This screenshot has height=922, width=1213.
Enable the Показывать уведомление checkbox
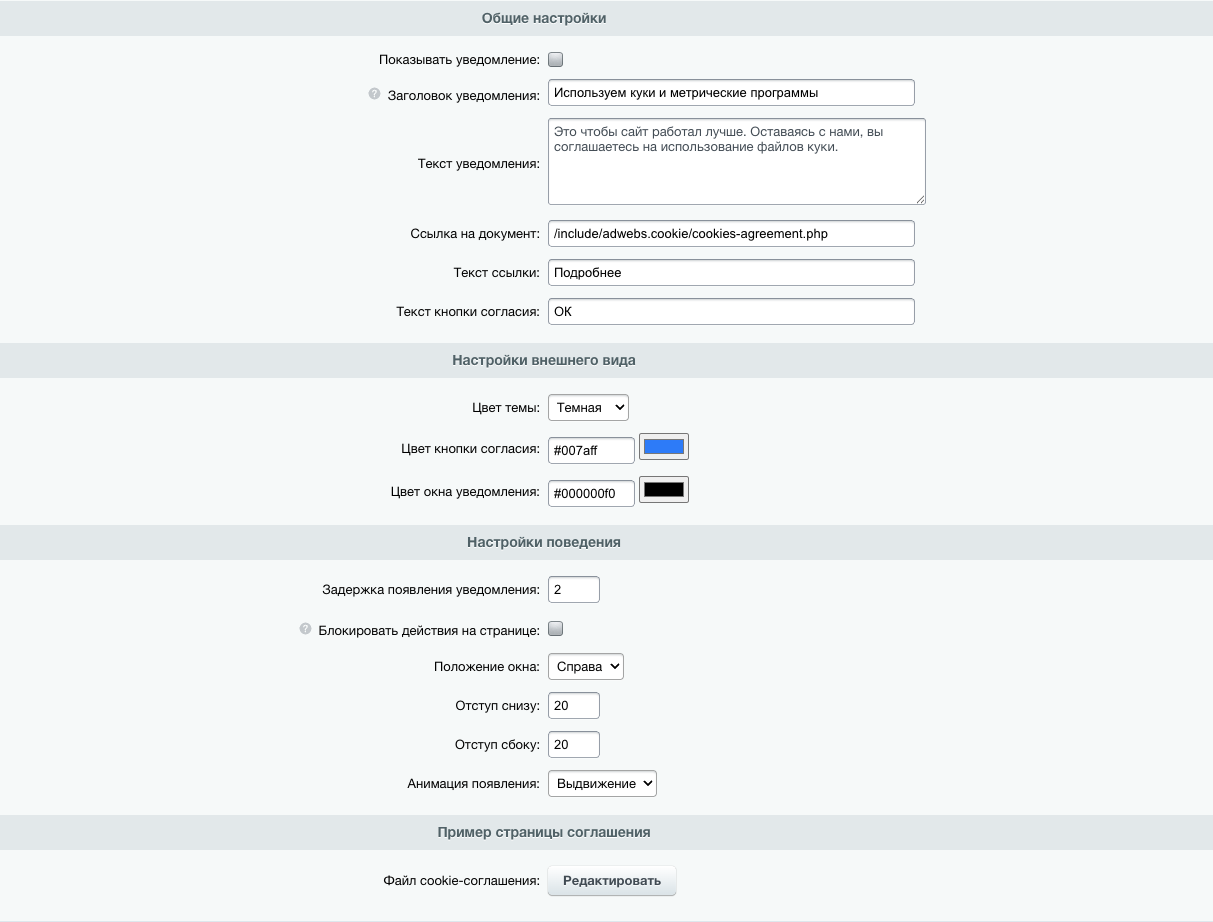coord(556,59)
